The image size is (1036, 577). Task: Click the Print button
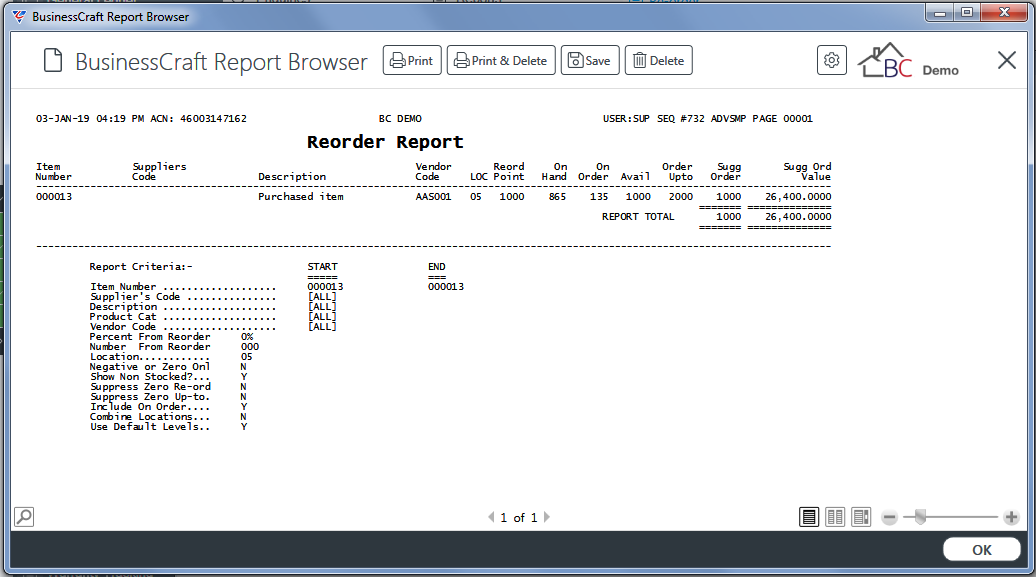click(x=412, y=60)
